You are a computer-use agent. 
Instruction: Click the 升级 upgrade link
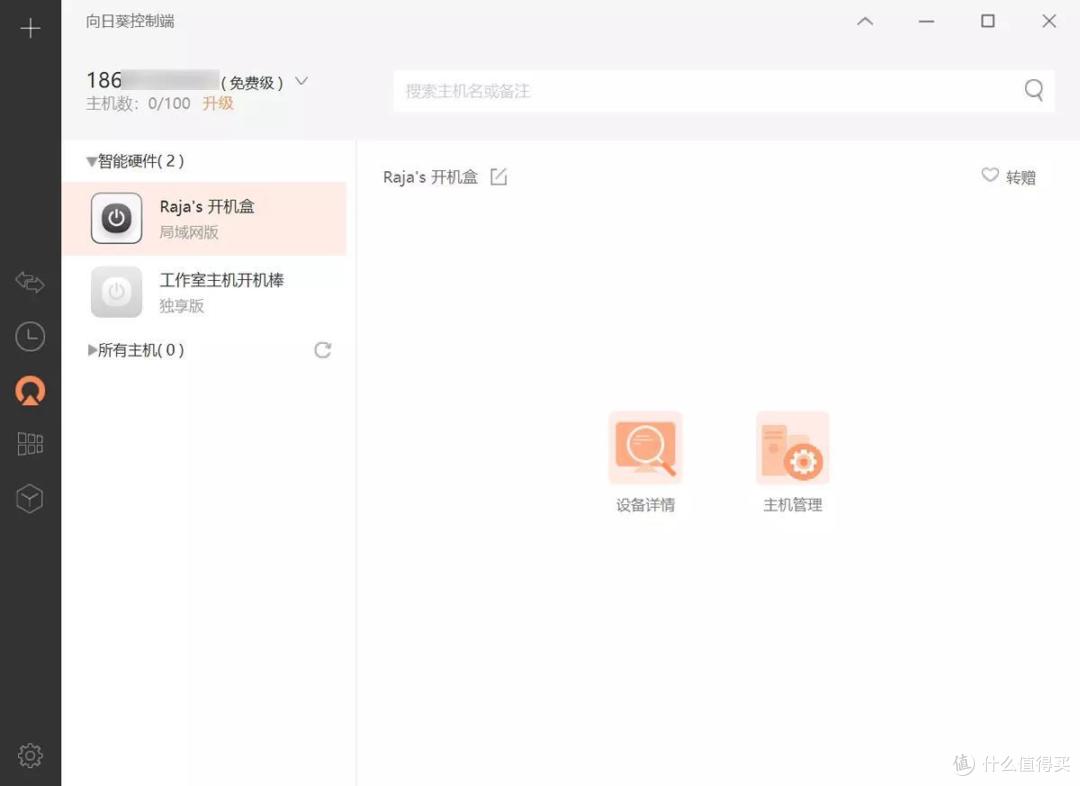click(218, 103)
